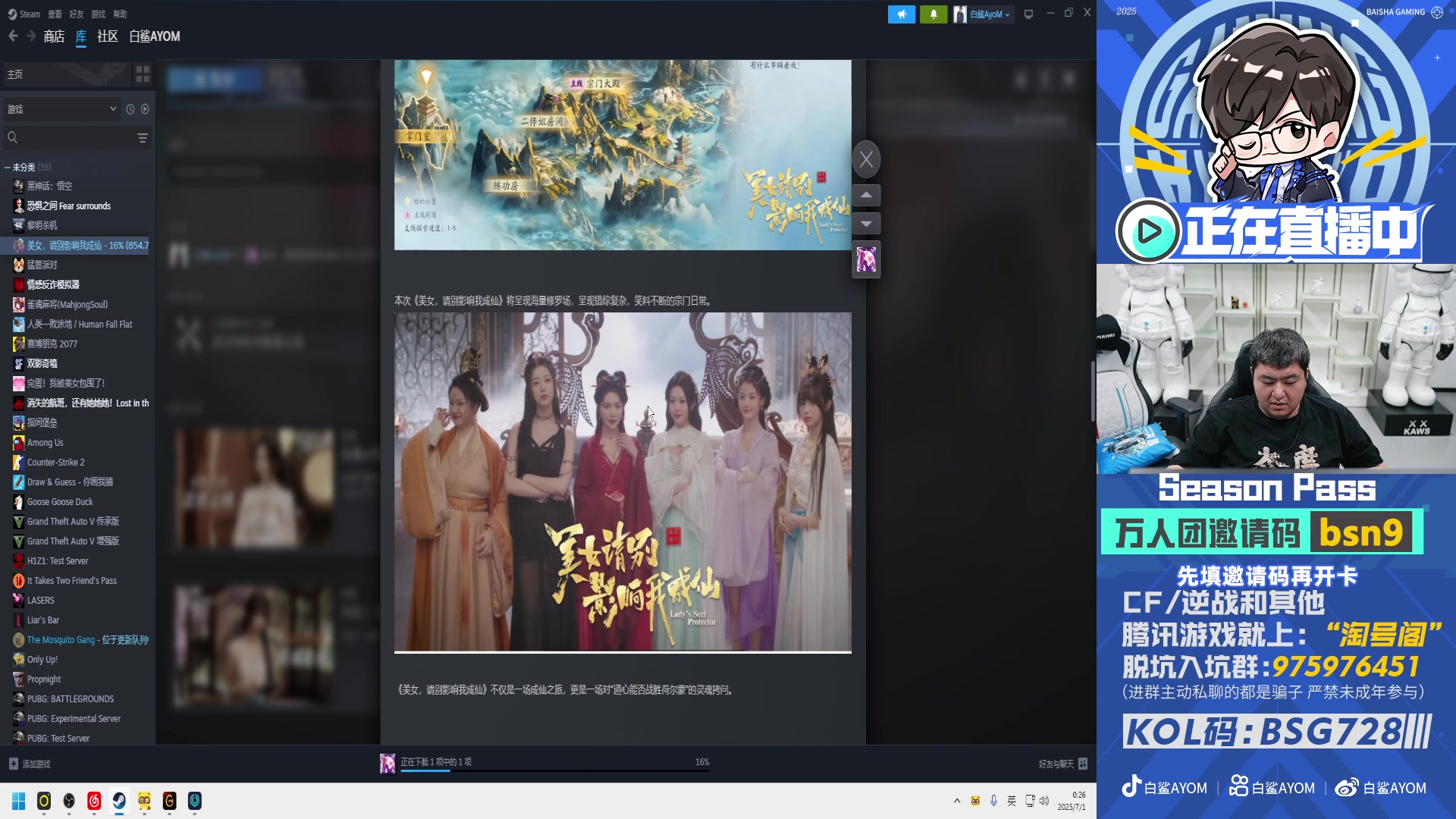Enter Big Picture mode icon
This screenshot has height=819, width=1456.
point(1028,14)
